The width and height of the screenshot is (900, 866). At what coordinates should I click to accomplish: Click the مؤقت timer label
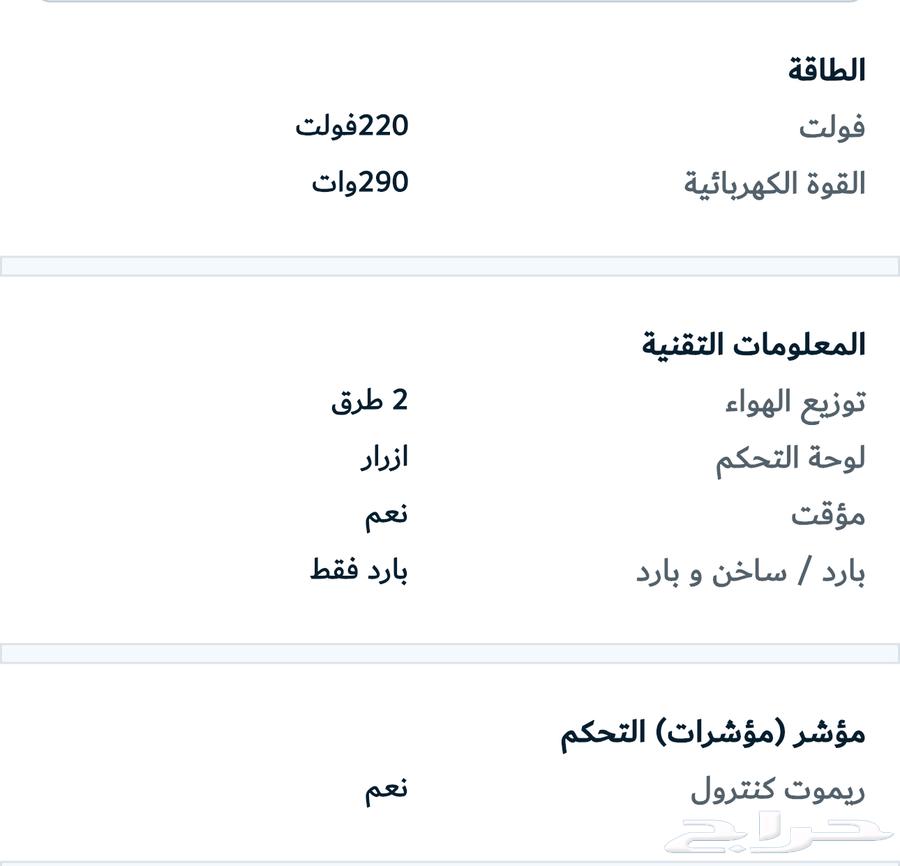(828, 515)
